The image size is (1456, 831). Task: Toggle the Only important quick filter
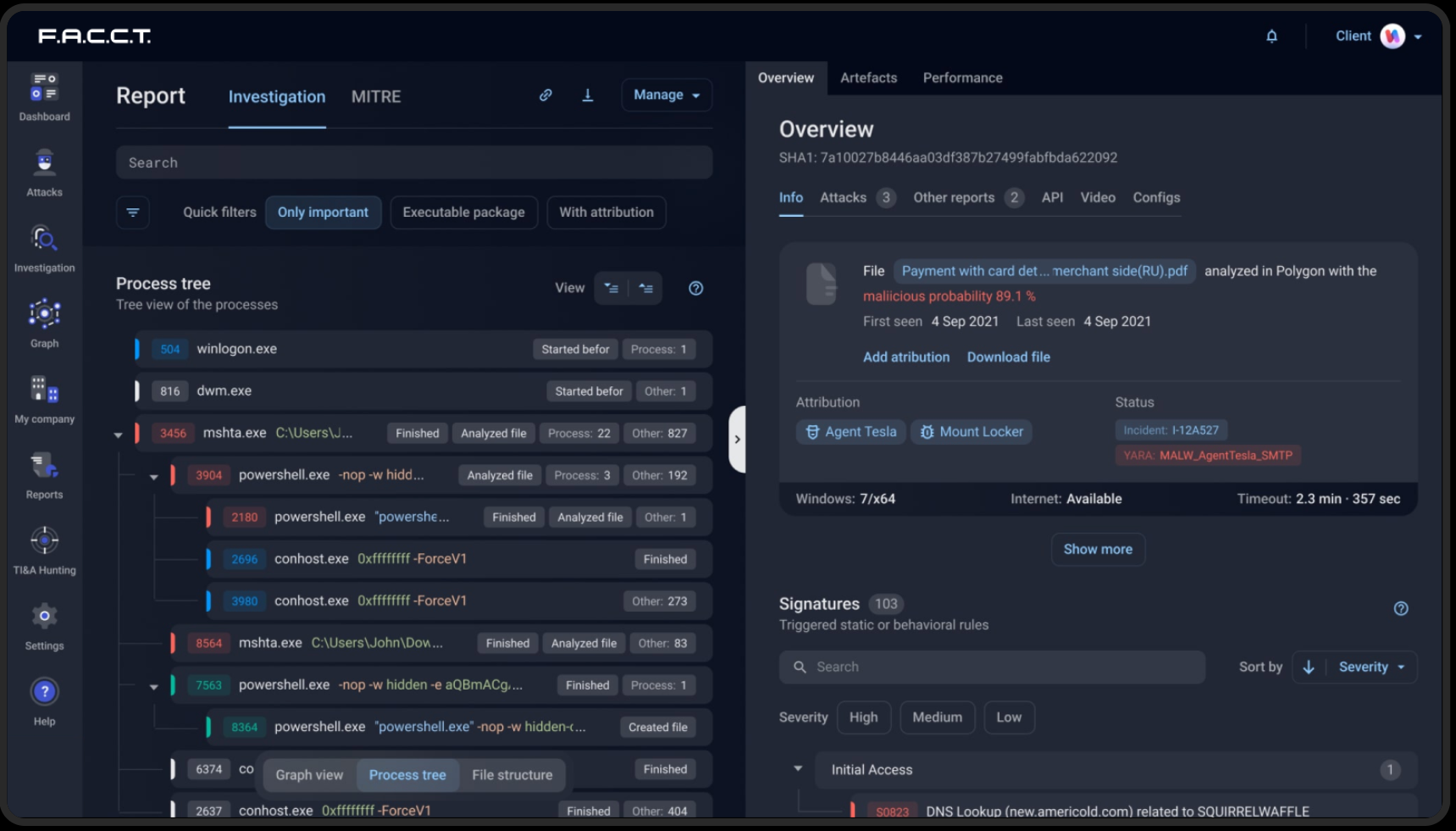pyautogui.click(x=323, y=213)
